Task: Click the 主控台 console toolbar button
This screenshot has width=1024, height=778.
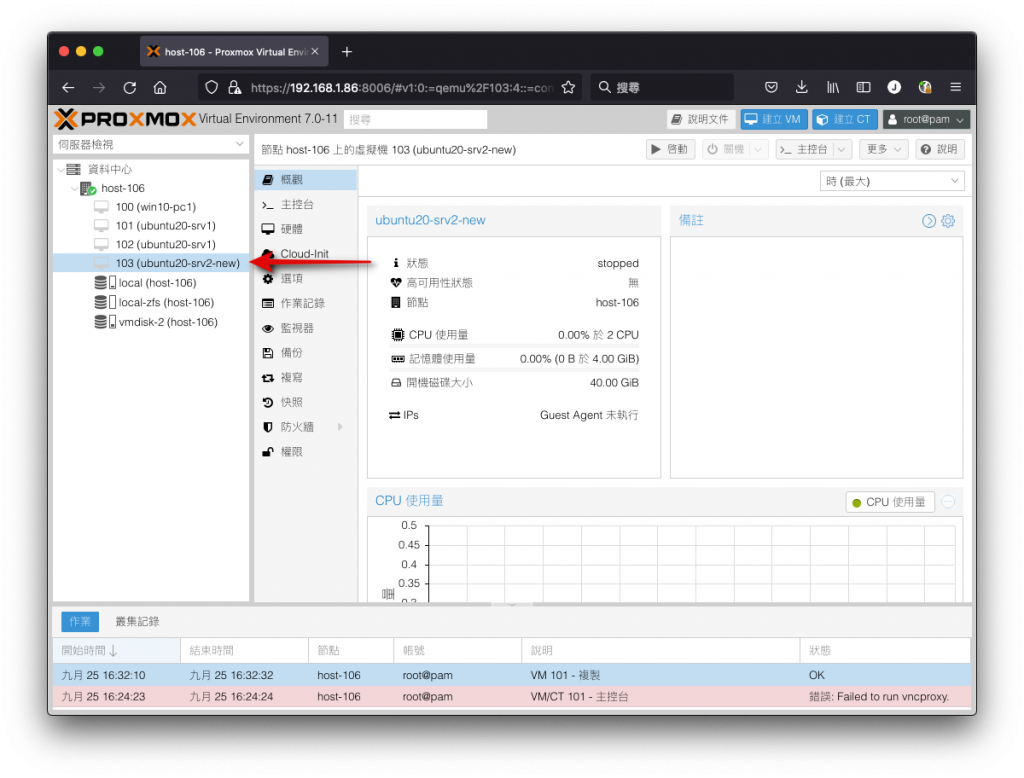Action: coord(805,150)
